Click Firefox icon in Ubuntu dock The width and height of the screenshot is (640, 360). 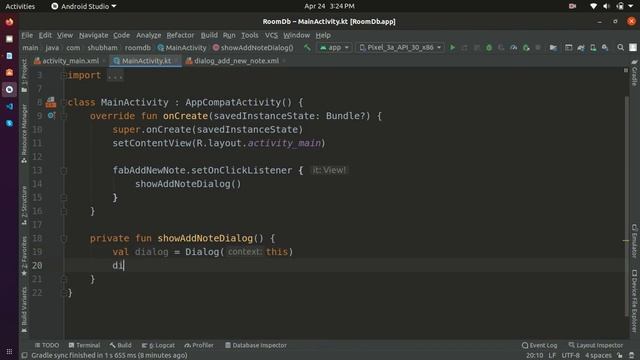[x=9, y=22]
